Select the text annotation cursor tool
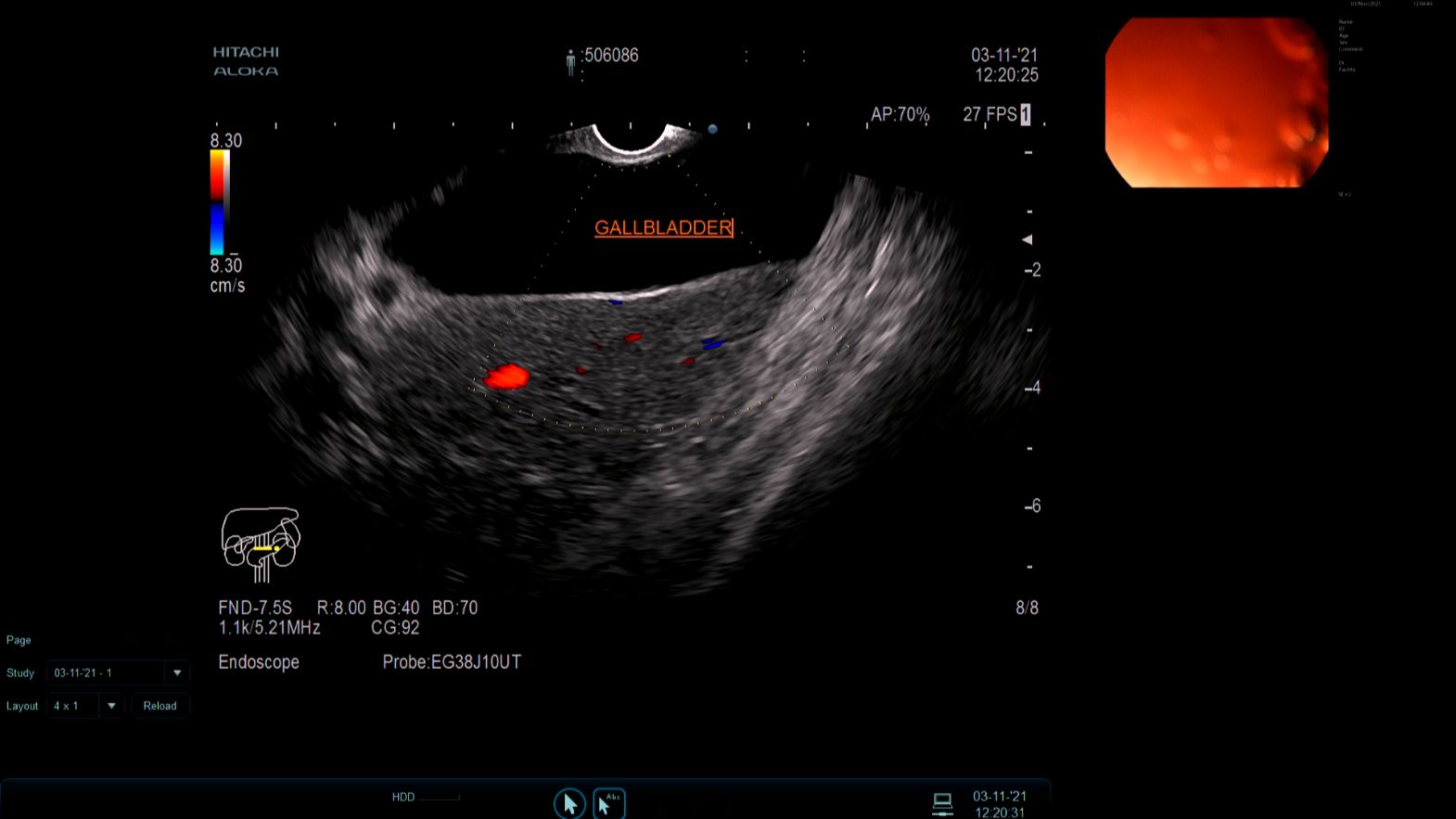 pos(609,803)
